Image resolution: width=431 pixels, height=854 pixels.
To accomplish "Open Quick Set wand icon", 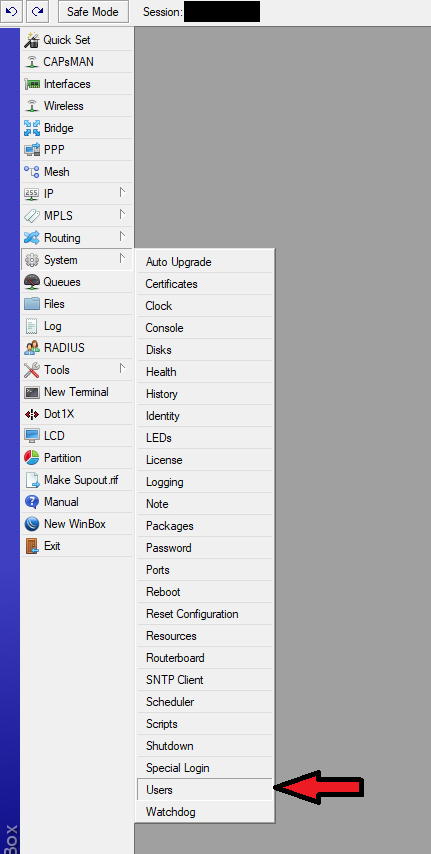I will click(32, 40).
